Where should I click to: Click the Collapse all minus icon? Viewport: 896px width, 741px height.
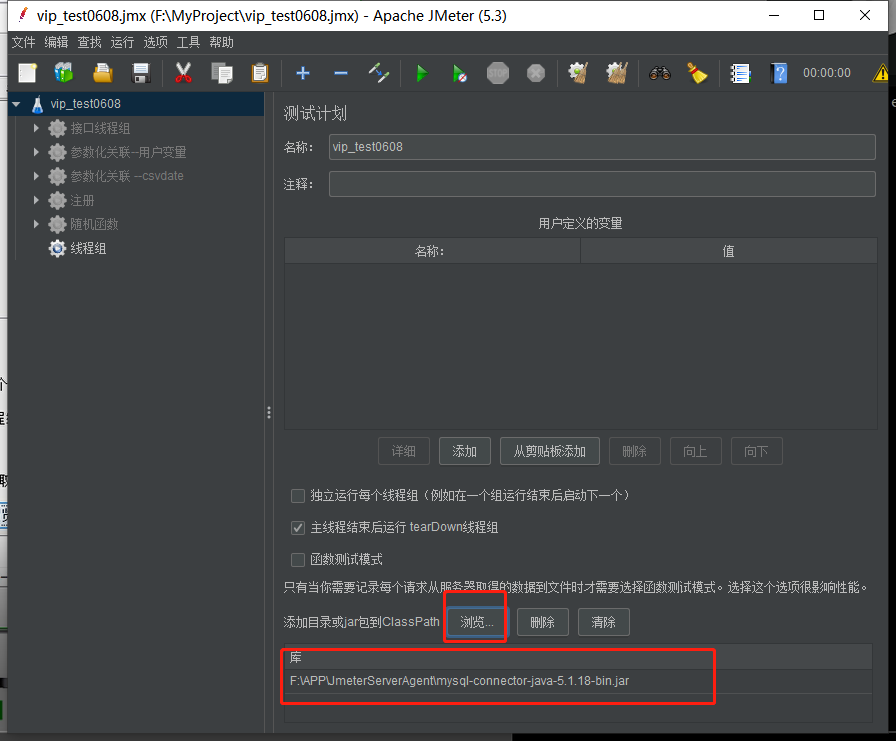coord(341,73)
